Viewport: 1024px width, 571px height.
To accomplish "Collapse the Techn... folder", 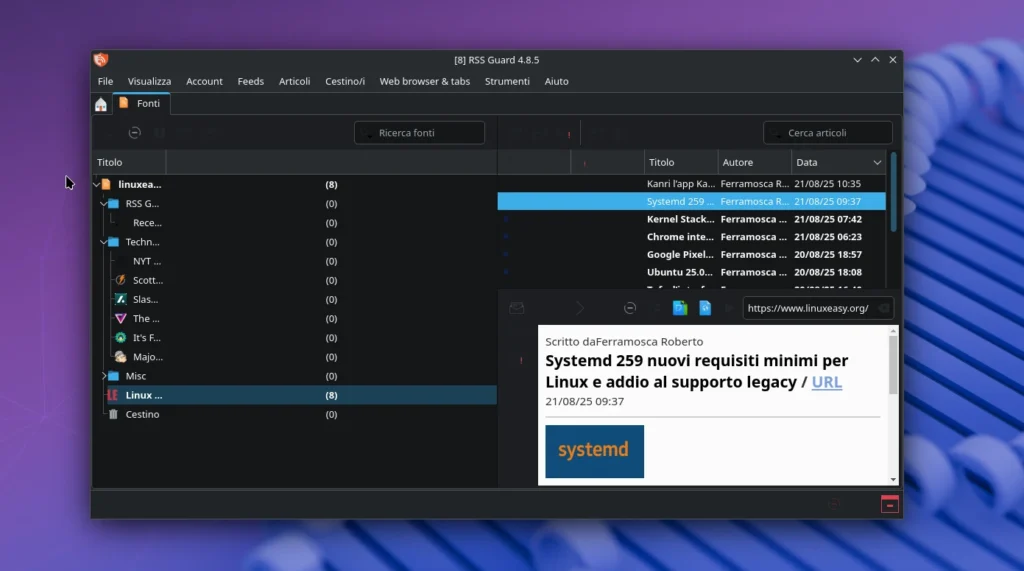I will coord(104,242).
